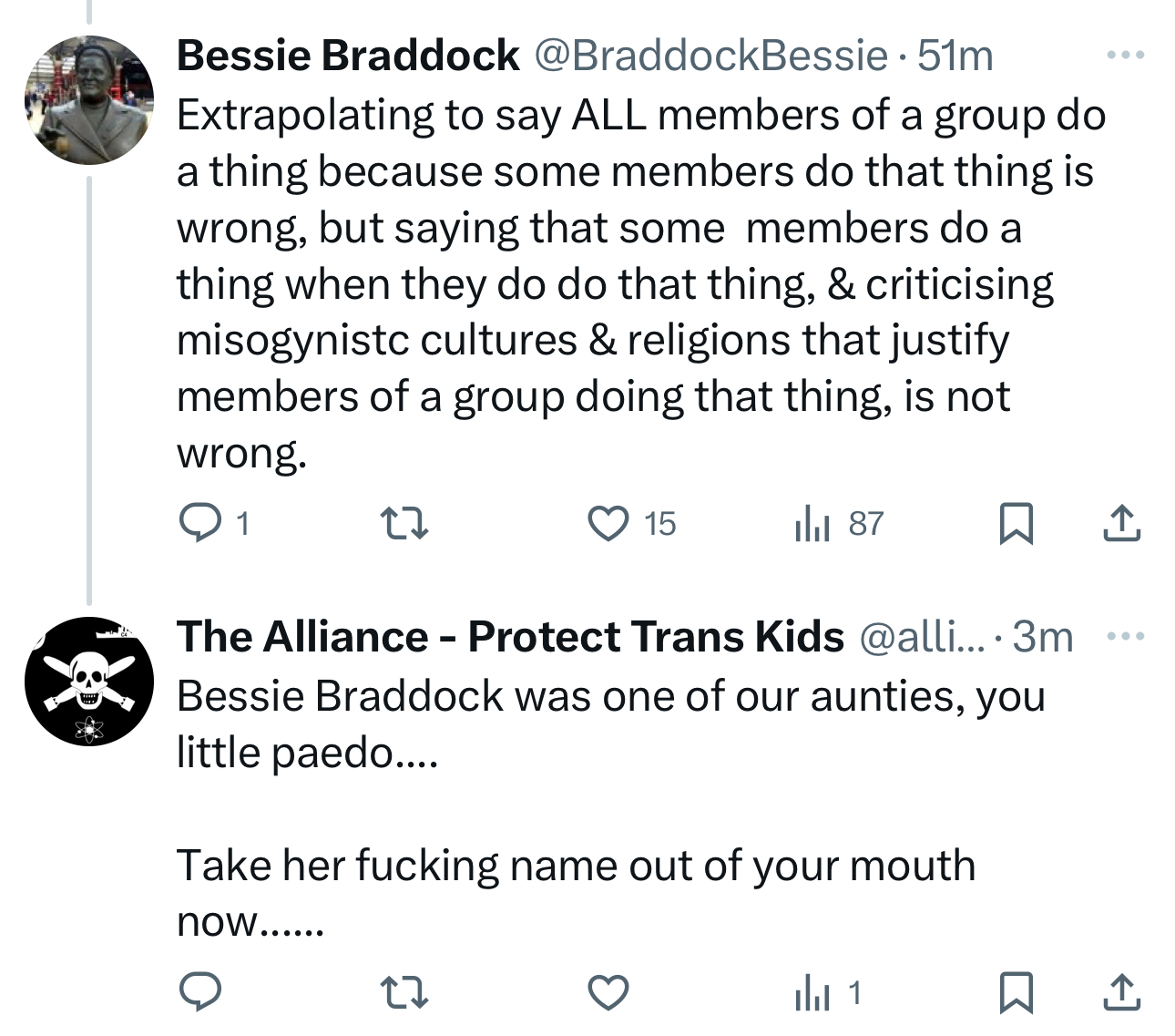Bookmark Bessie Braddock's tweet
Screen dimensions: 1175x1036
[x=1016, y=524]
